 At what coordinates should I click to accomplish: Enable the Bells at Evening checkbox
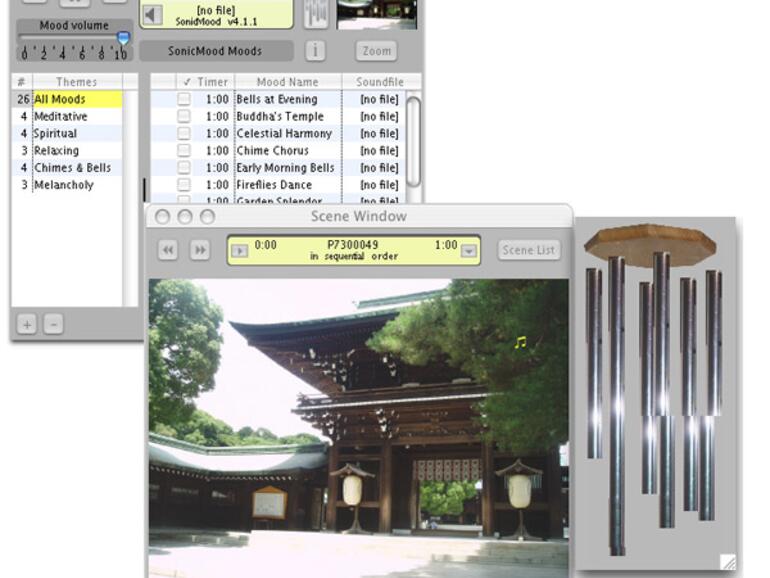pos(184,100)
